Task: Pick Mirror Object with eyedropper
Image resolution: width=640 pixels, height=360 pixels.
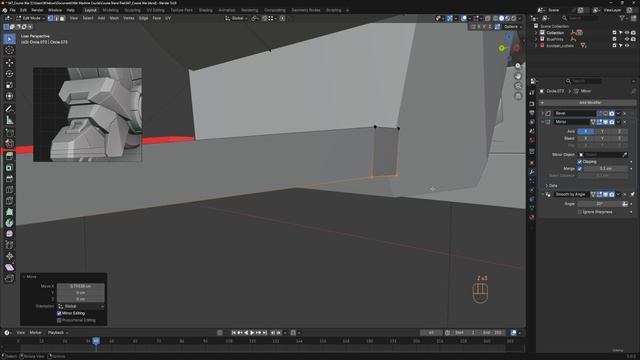Action: [x=624, y=155]
